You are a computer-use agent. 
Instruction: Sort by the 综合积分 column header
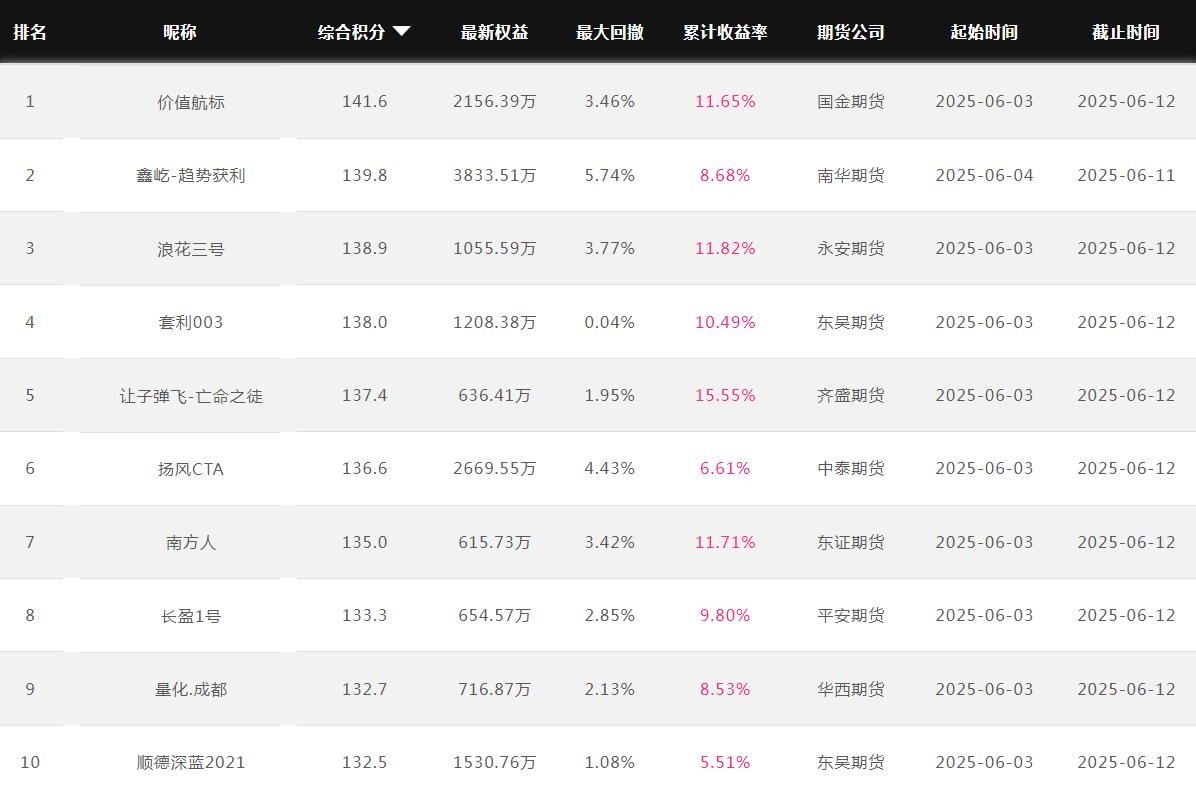352,32
